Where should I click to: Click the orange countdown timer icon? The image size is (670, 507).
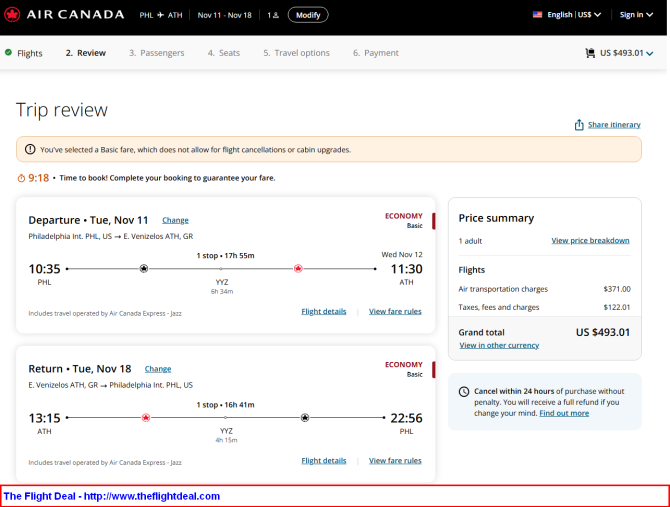pos(21,178)
